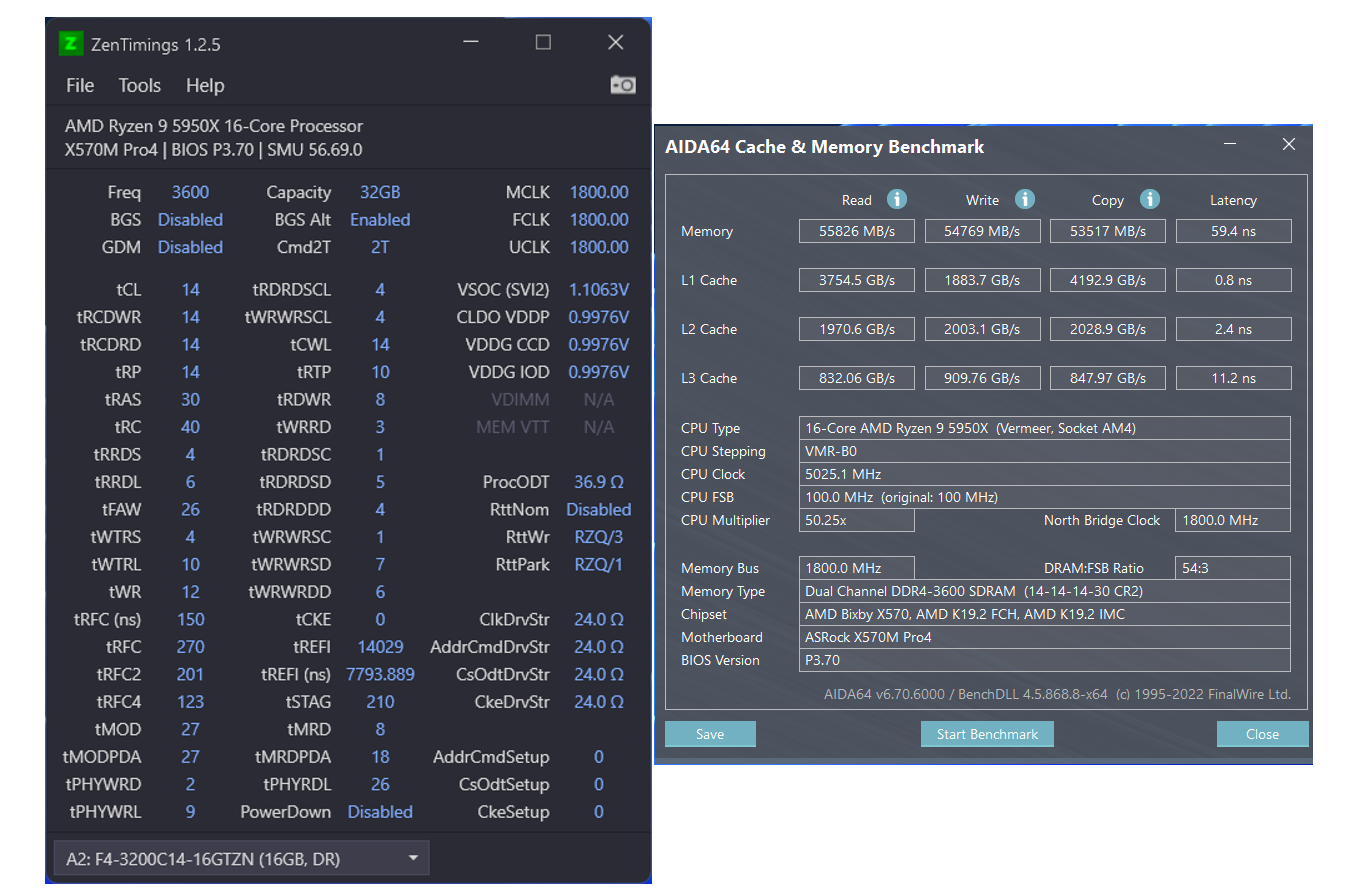Click the Capacity value 32GB

click(380, 192)
